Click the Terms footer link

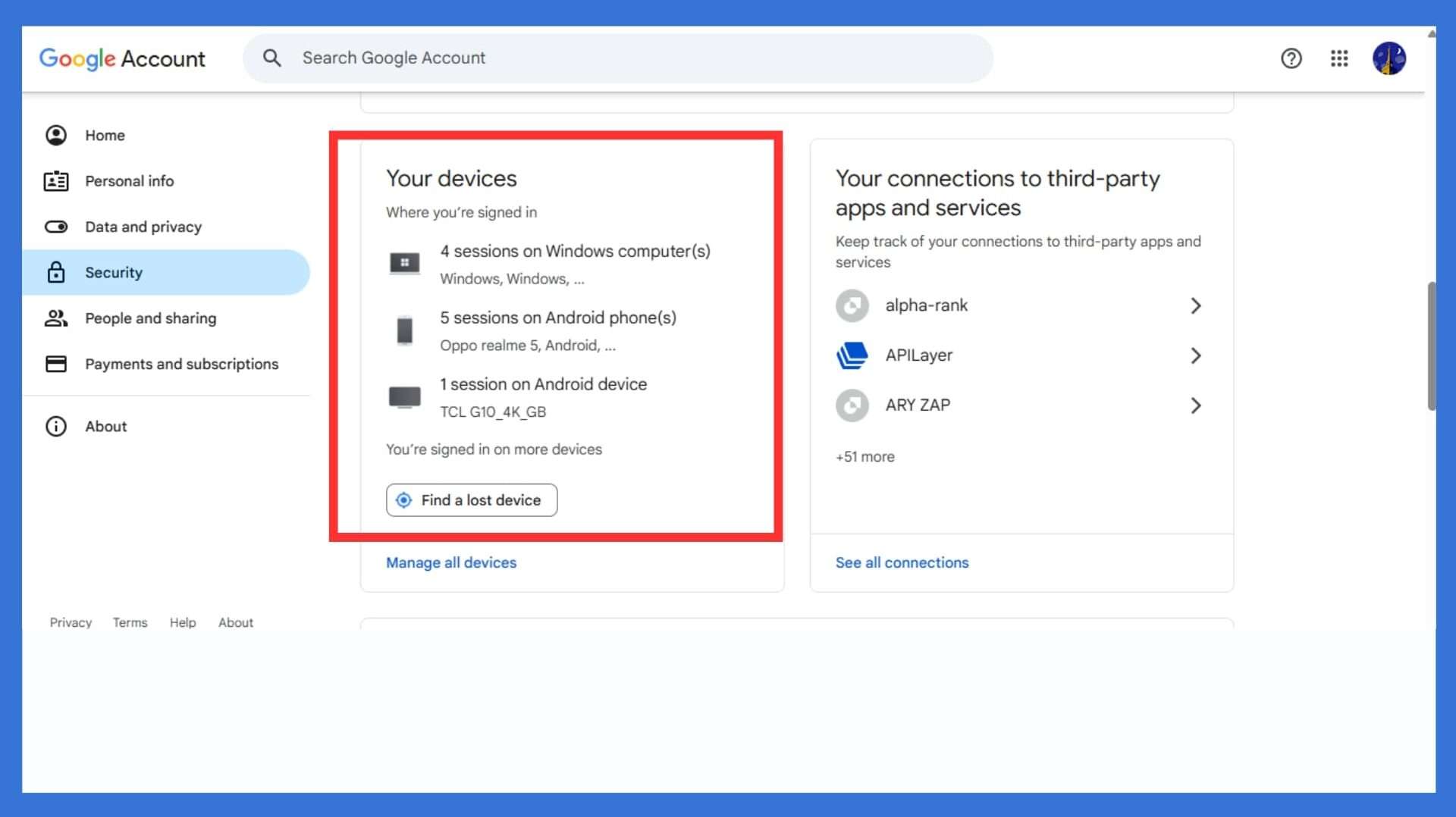(x=130, y=622)
